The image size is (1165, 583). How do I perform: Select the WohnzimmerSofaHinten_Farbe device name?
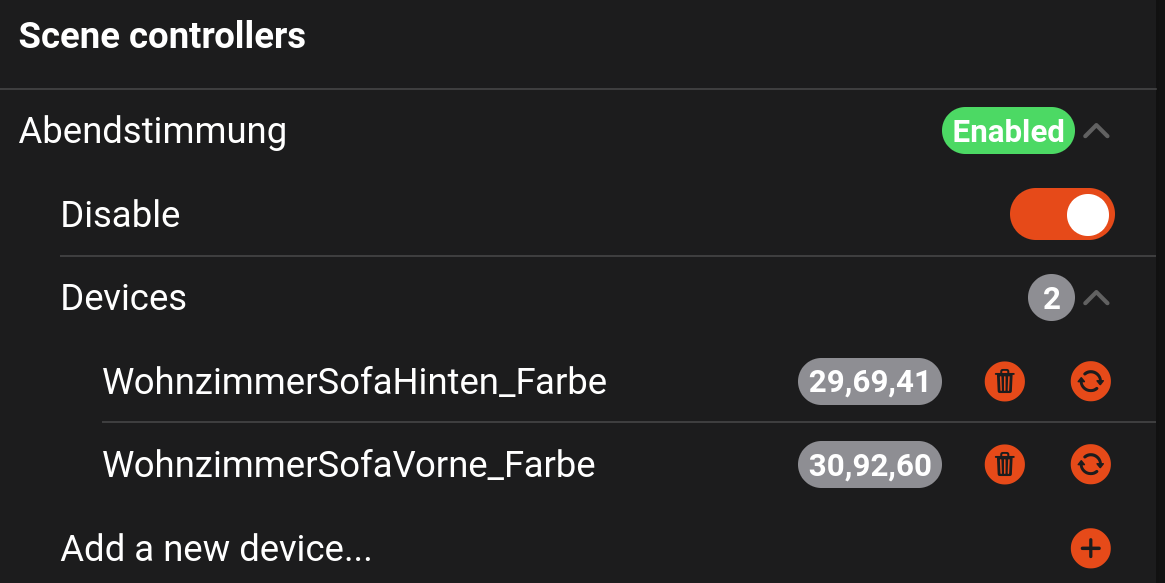(x=354, y=381)
